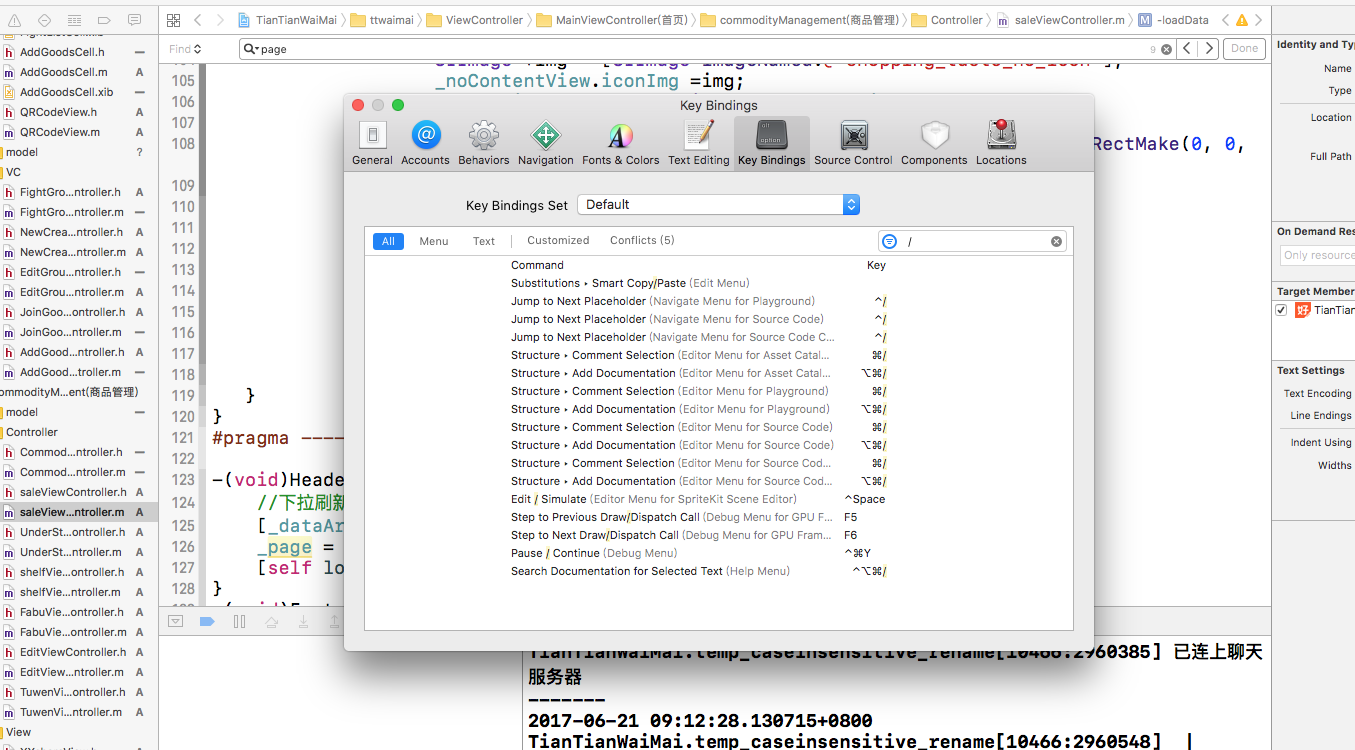This screenshot has height=750, width=1355.
Task: Select AddGoodsCell.xib in the navigator
Action: click(66, 92)
